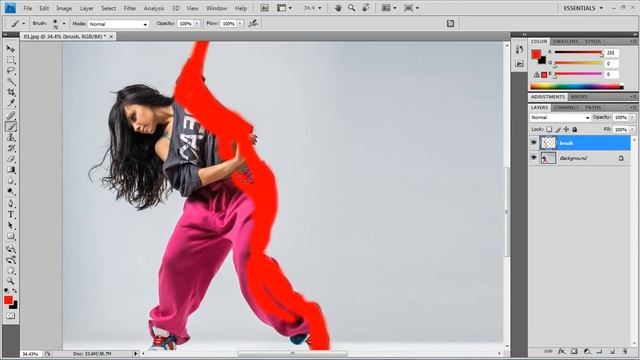Image resolution: width=640 pixels, height=360 pixels.
Task: Select the Eraser tool
Action: (11, 159)
